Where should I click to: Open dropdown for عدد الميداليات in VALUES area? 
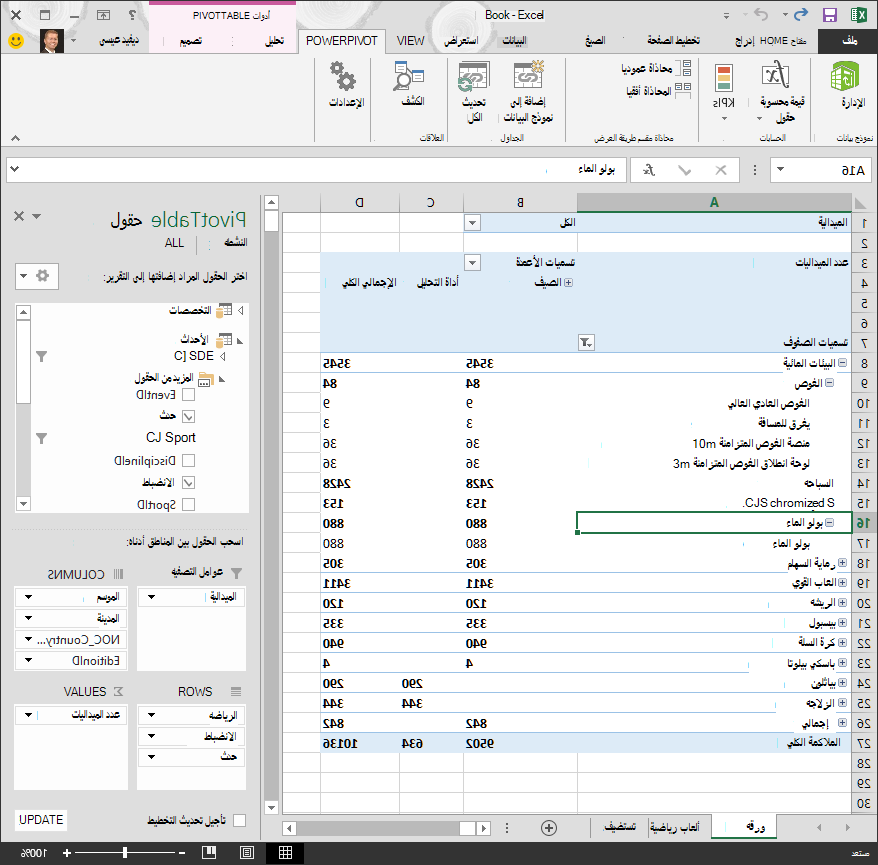pos(29,715)
